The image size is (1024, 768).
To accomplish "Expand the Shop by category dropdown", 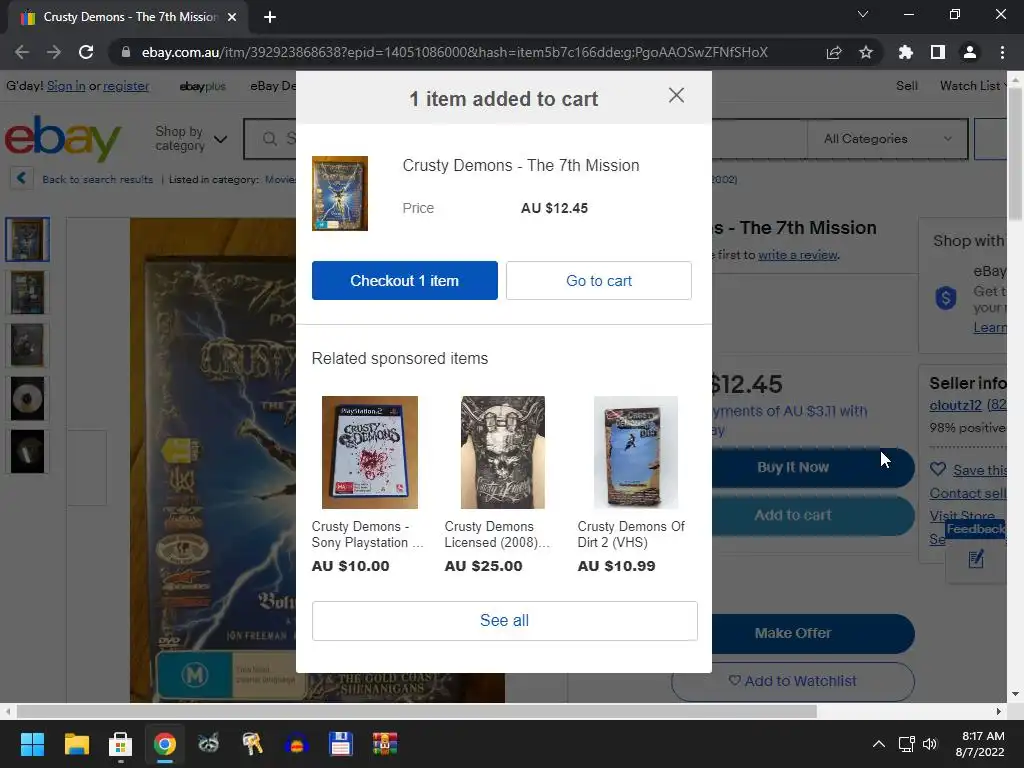I will (191, 138).
